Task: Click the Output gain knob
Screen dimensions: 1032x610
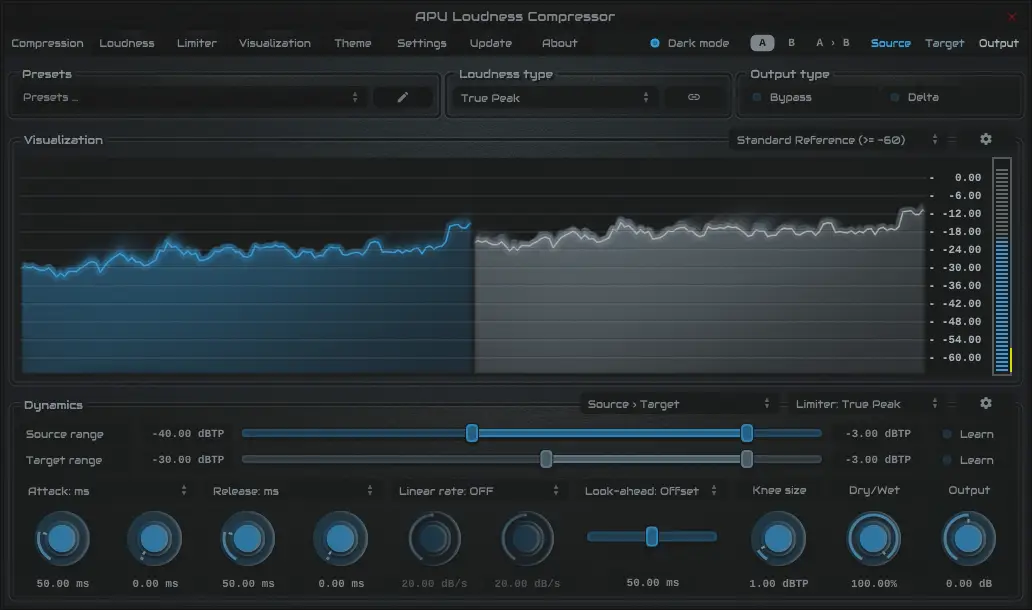Action: click(969, 540)
